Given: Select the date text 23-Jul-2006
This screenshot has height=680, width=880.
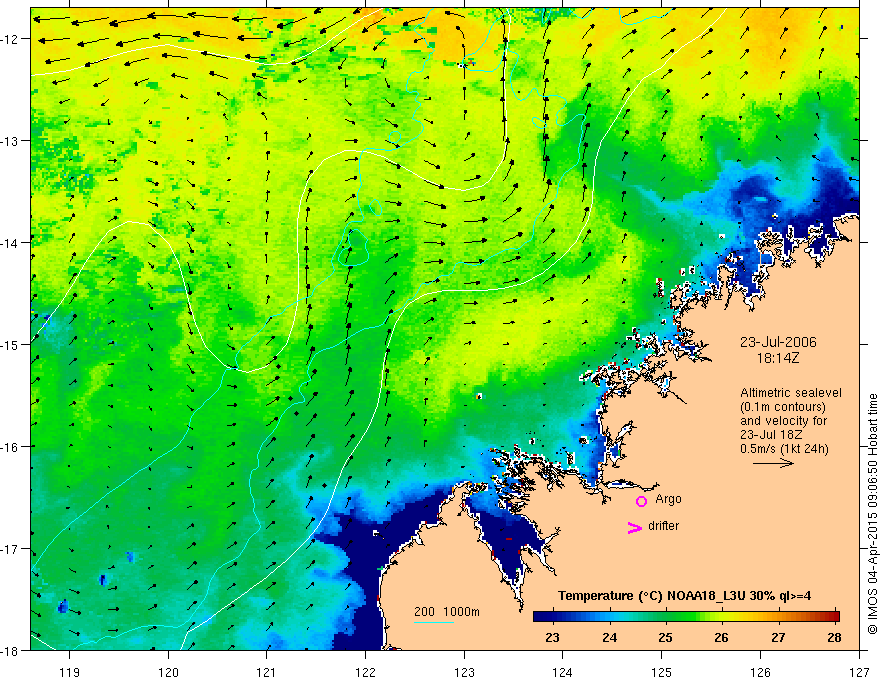Looking at the screenshot, I should [778, 342].
